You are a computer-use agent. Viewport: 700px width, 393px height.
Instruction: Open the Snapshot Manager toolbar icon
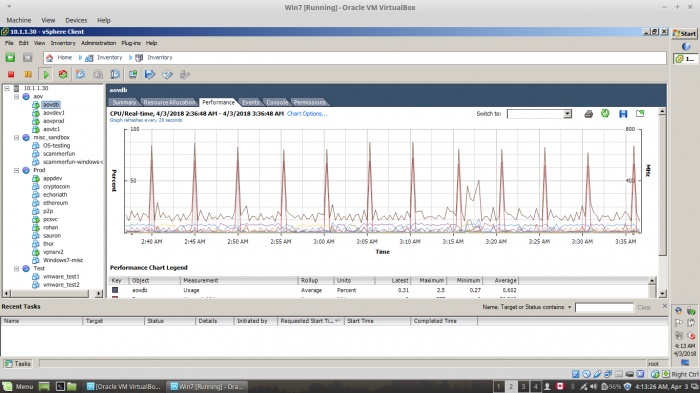pyautogui.click(x=115, y=75)
